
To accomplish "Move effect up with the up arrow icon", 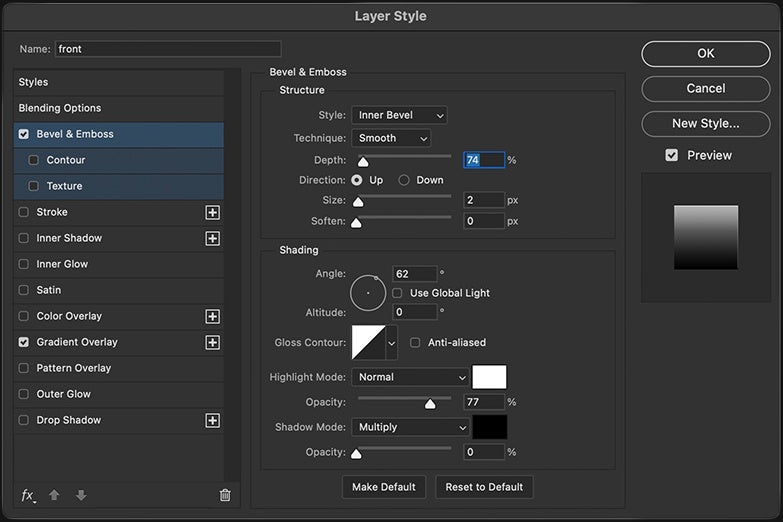I will pos(54,495).
